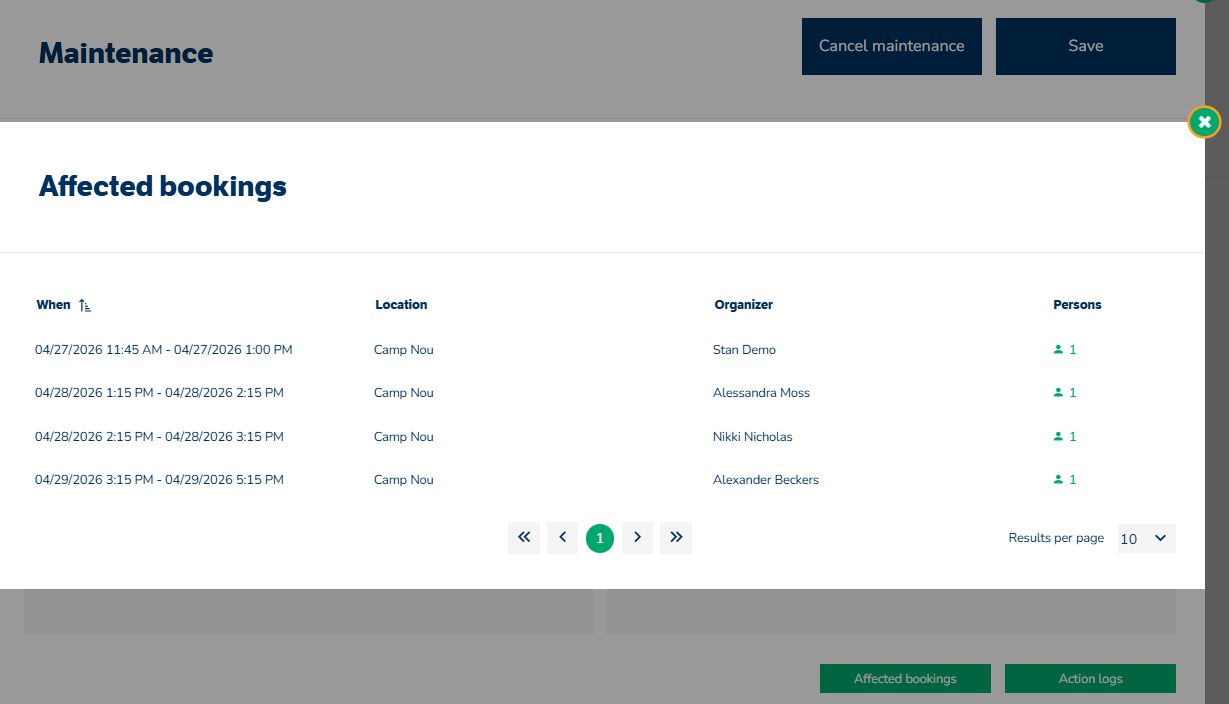Open the 04/27/2026 11:45 AM booking
This screenshot has height=704, width=1229.
pos(163,350)
